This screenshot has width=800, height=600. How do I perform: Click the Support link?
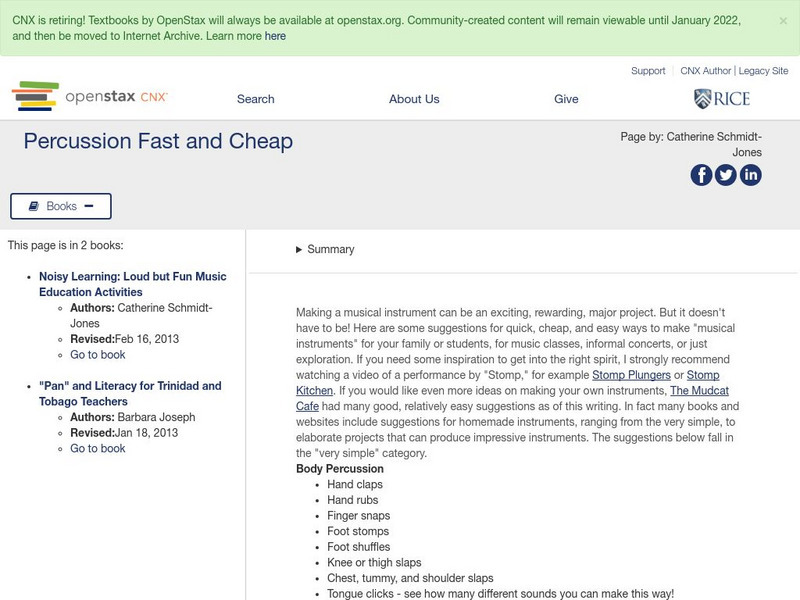click(x=648, y=71)
